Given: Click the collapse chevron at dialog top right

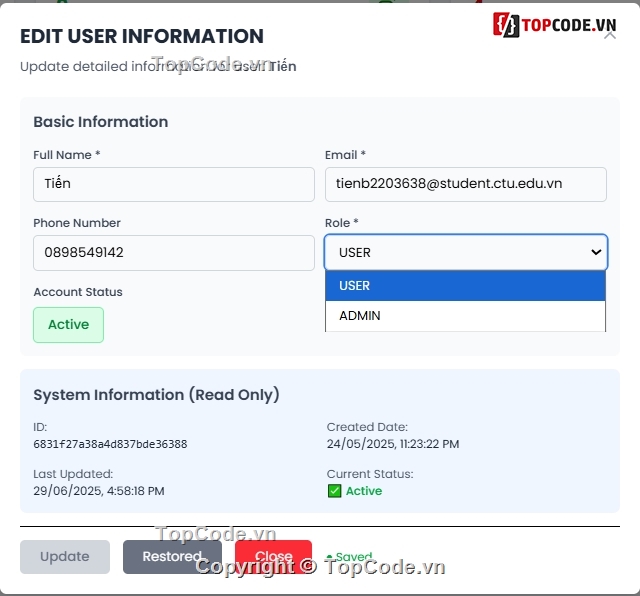Looking at the screenshot, I should pos(610,35).
